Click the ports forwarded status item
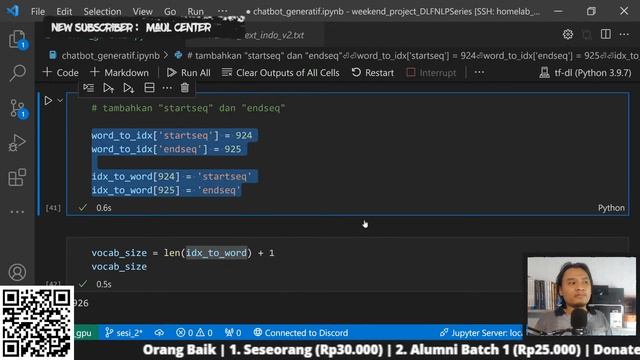Image resolution: width=640 pixels, height=360 pixels. click(233, 333)
